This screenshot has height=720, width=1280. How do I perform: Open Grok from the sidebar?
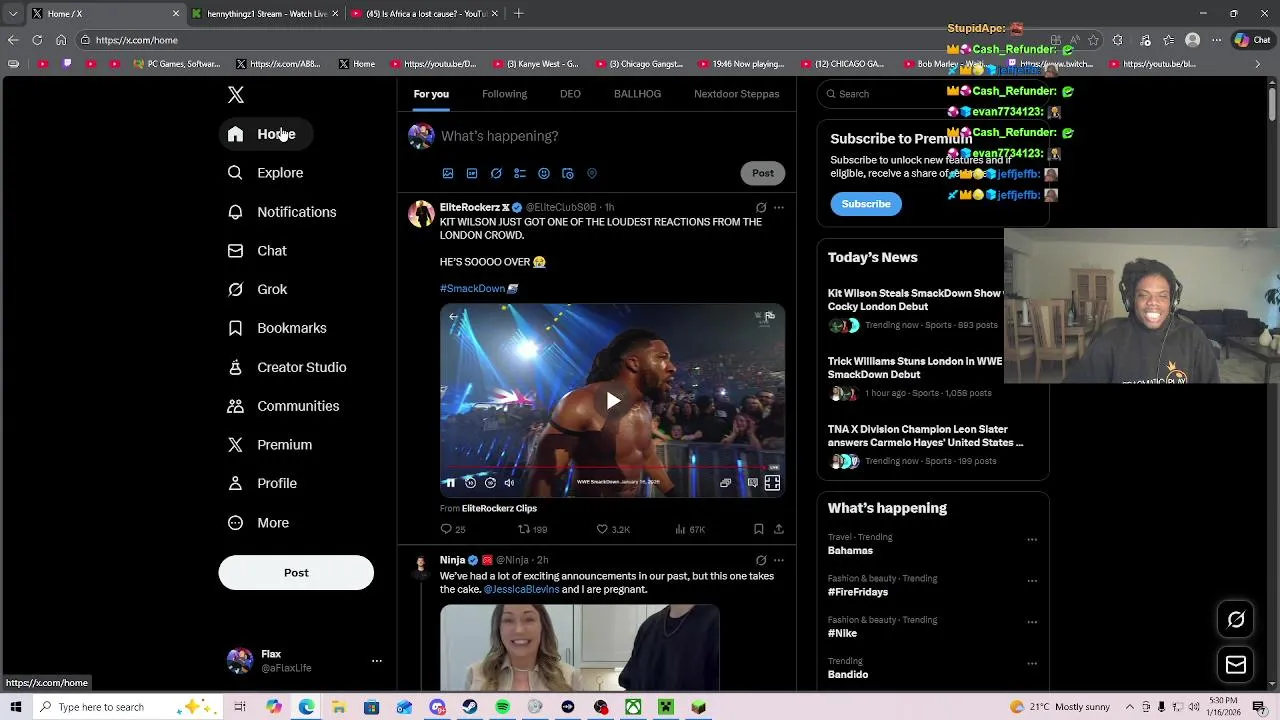coord(257,289)
